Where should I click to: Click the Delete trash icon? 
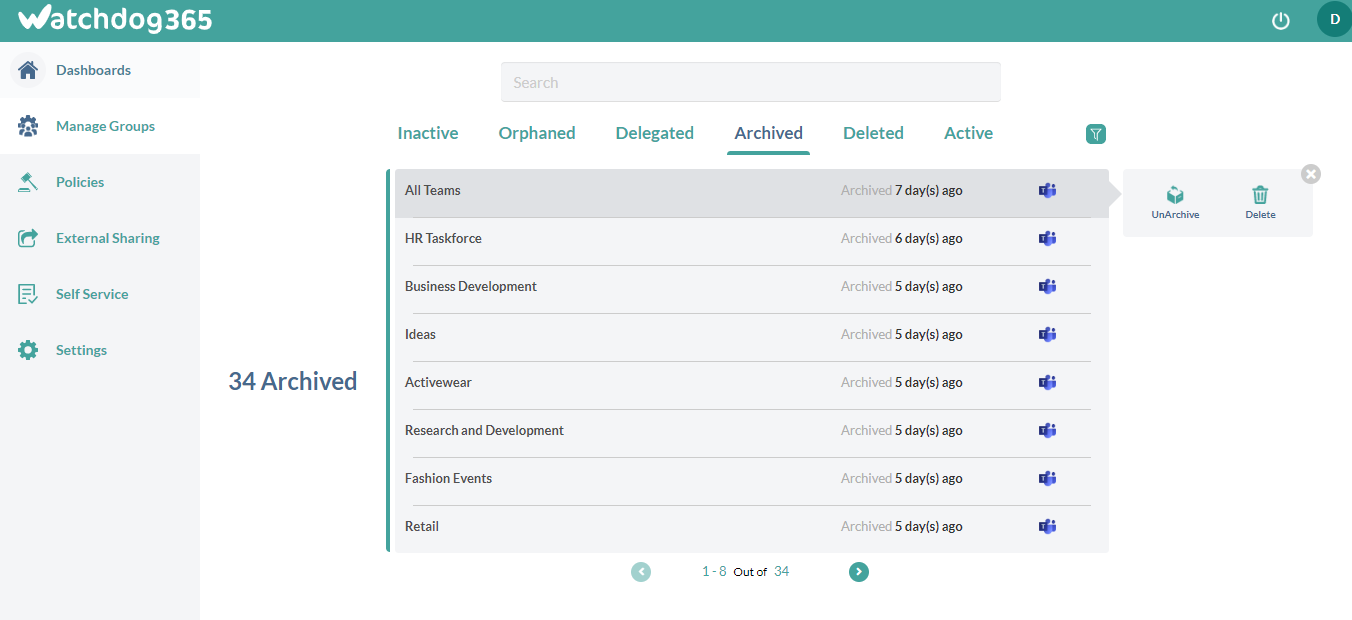click(x=1260, y=196)
